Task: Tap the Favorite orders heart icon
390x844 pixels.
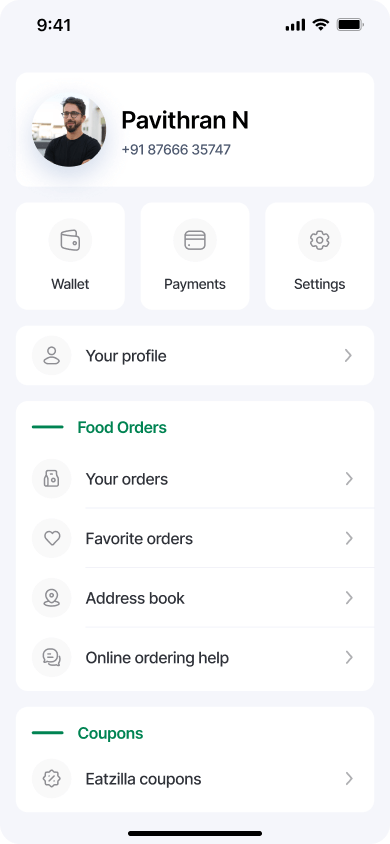Action: tap(52, 538)
